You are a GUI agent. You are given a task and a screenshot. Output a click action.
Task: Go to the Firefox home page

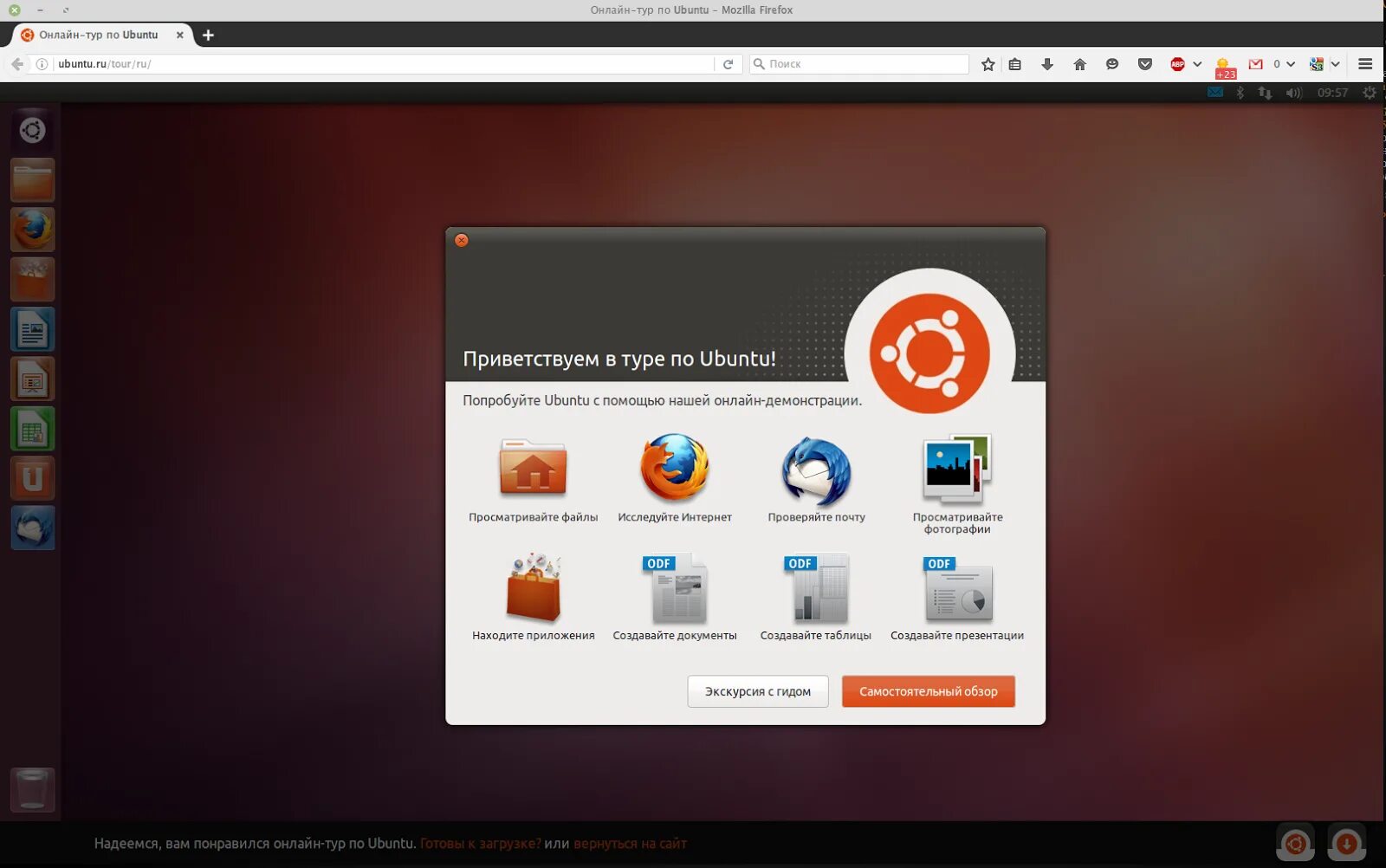click(1079, 64)
